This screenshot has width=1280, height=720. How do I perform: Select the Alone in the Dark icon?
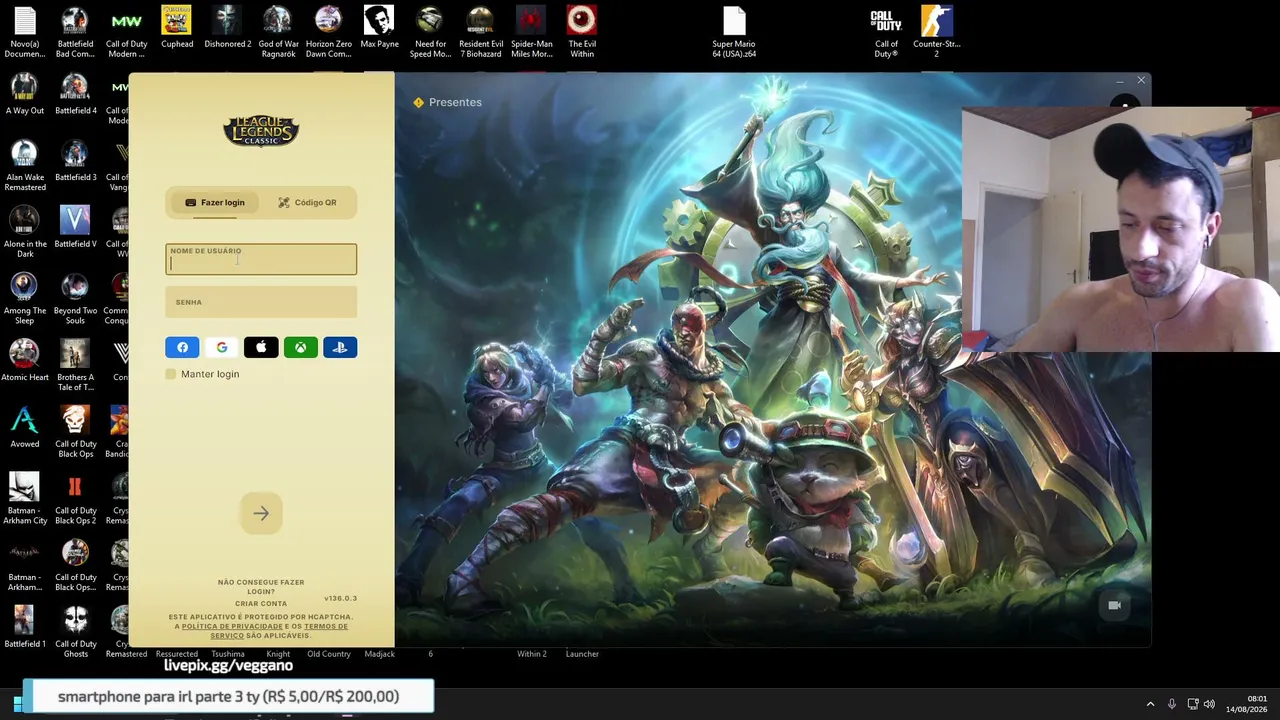[24, 233]
